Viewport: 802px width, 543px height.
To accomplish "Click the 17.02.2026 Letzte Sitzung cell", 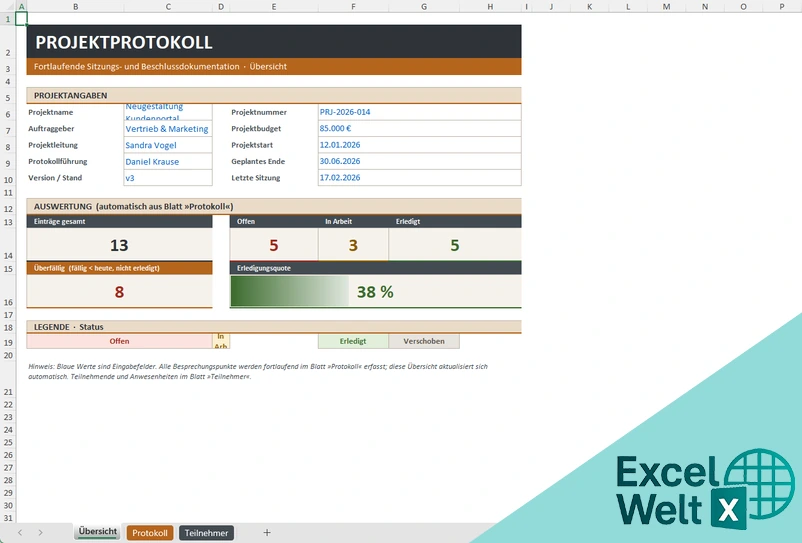I will [x=419, y=177].
